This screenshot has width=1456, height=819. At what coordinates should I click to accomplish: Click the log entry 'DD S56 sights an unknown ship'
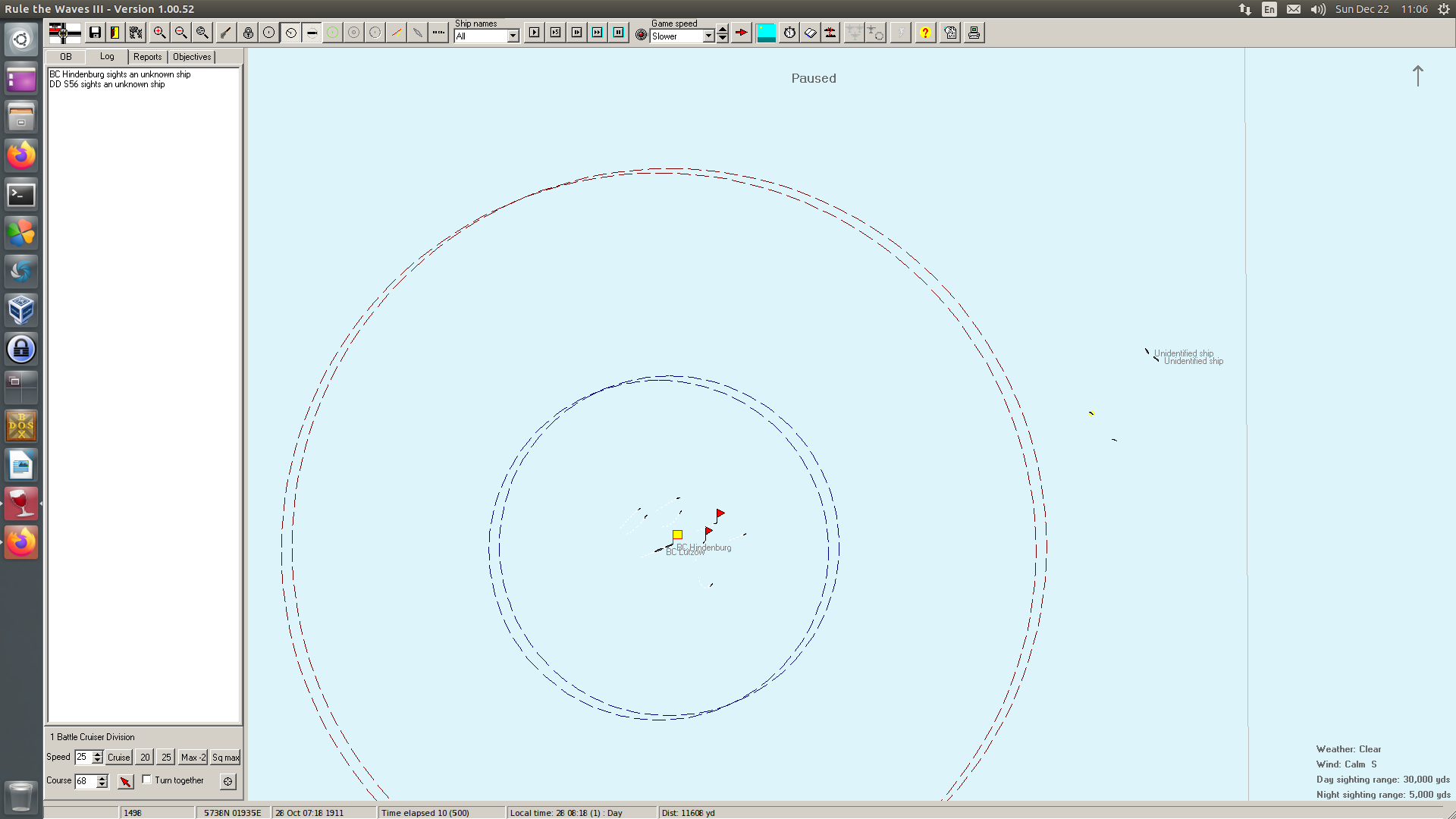pyautogui.click(x=107, y=84)
